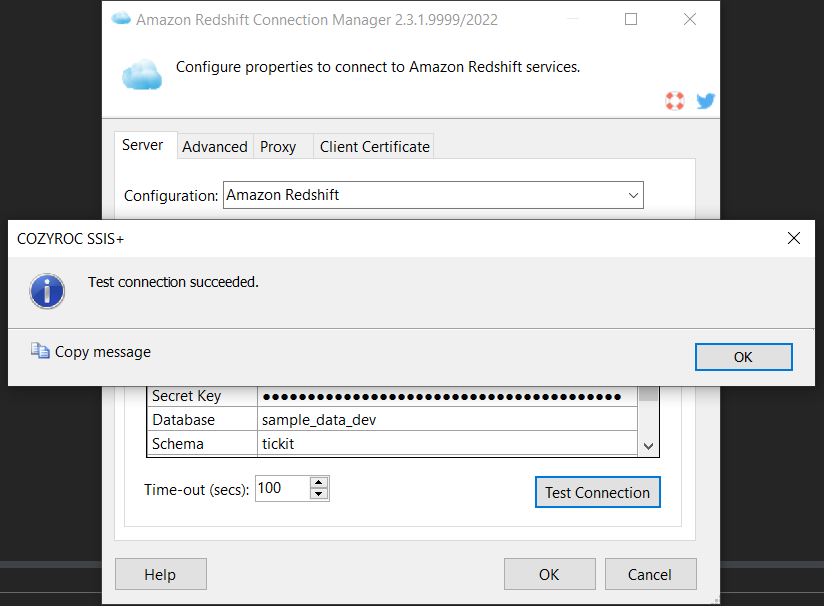Click the blue information icon
Image resolution: width=824 pixels, height=606 pixels.
(47, 291)
